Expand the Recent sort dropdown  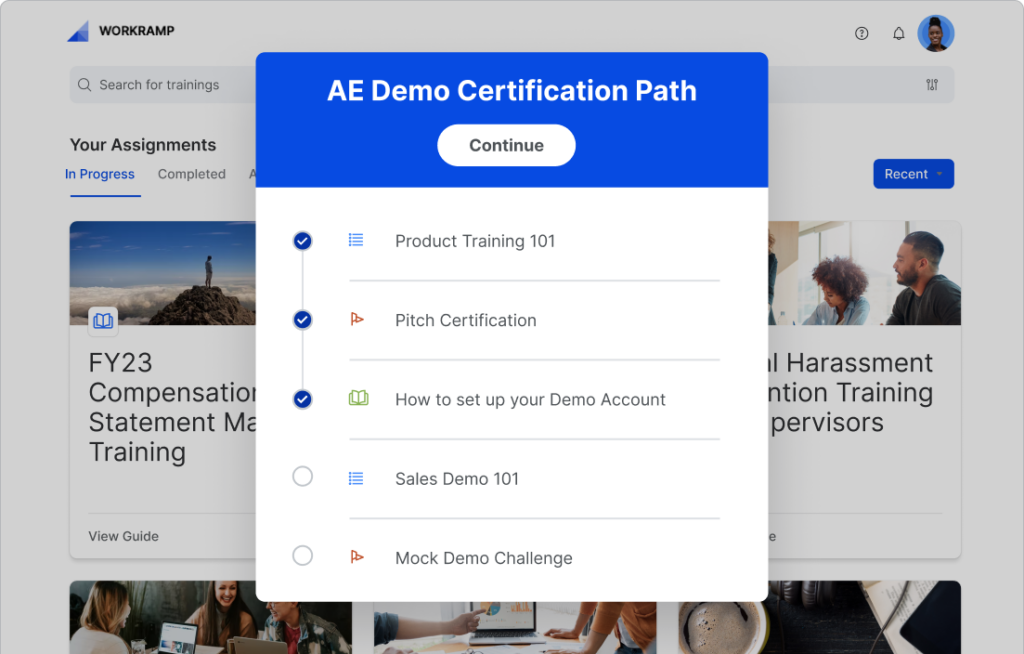[913, 174]
